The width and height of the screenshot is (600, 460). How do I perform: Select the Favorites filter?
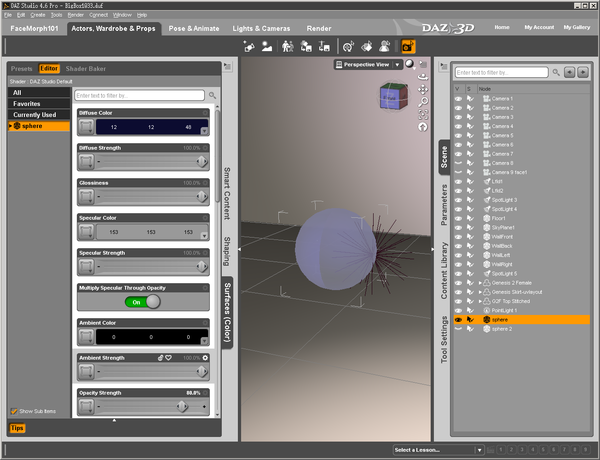tap(39, 104)
